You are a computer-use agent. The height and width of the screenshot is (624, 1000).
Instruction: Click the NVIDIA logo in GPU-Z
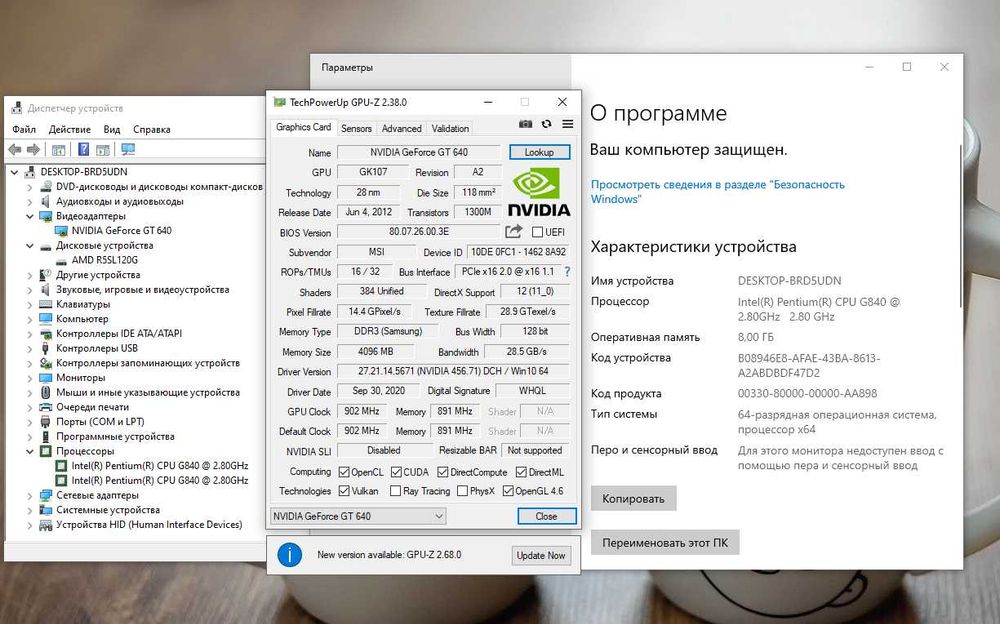(x=539, y=192)
